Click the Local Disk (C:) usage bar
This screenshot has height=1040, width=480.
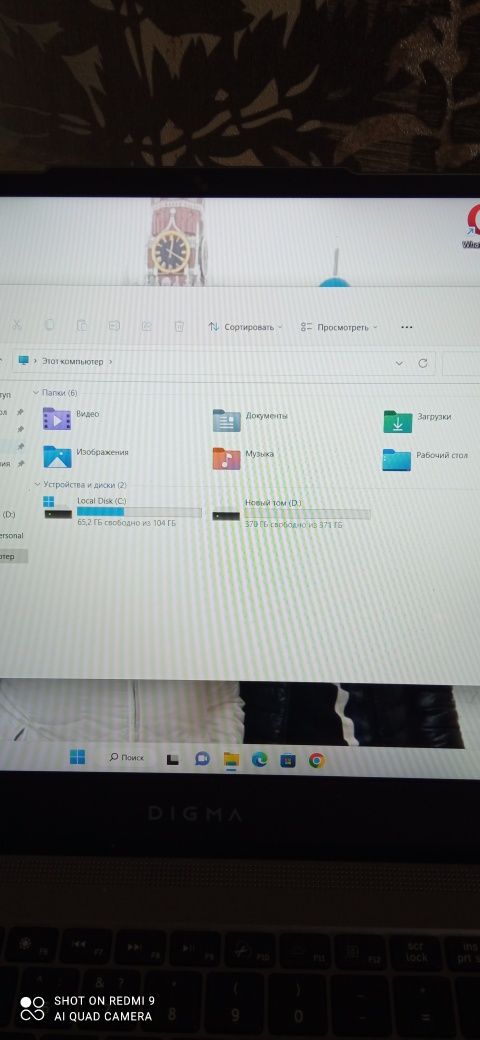pyautogui.click(x=139, y=512)
